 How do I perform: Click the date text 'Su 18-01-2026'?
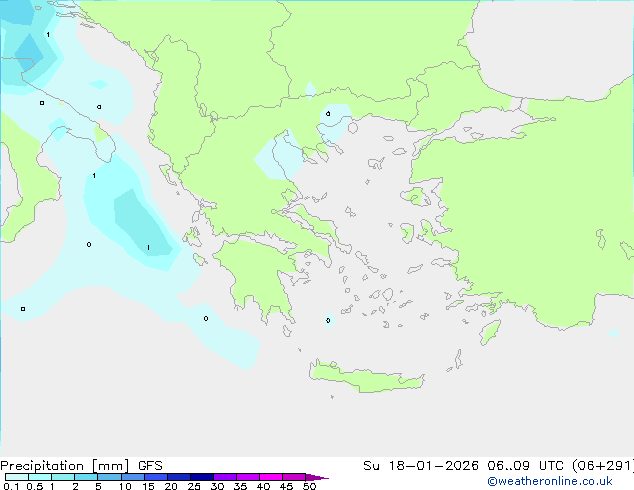click(421, 466)
